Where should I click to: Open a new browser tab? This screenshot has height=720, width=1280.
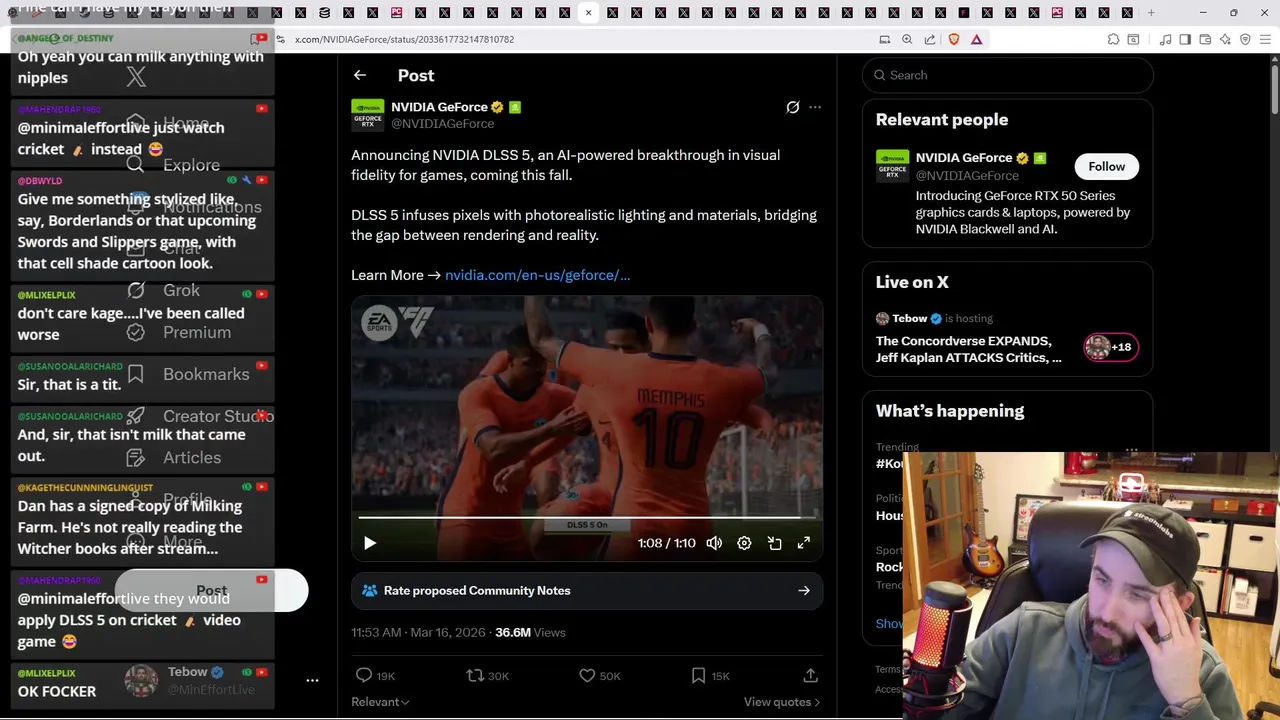tap(1151, 13)
